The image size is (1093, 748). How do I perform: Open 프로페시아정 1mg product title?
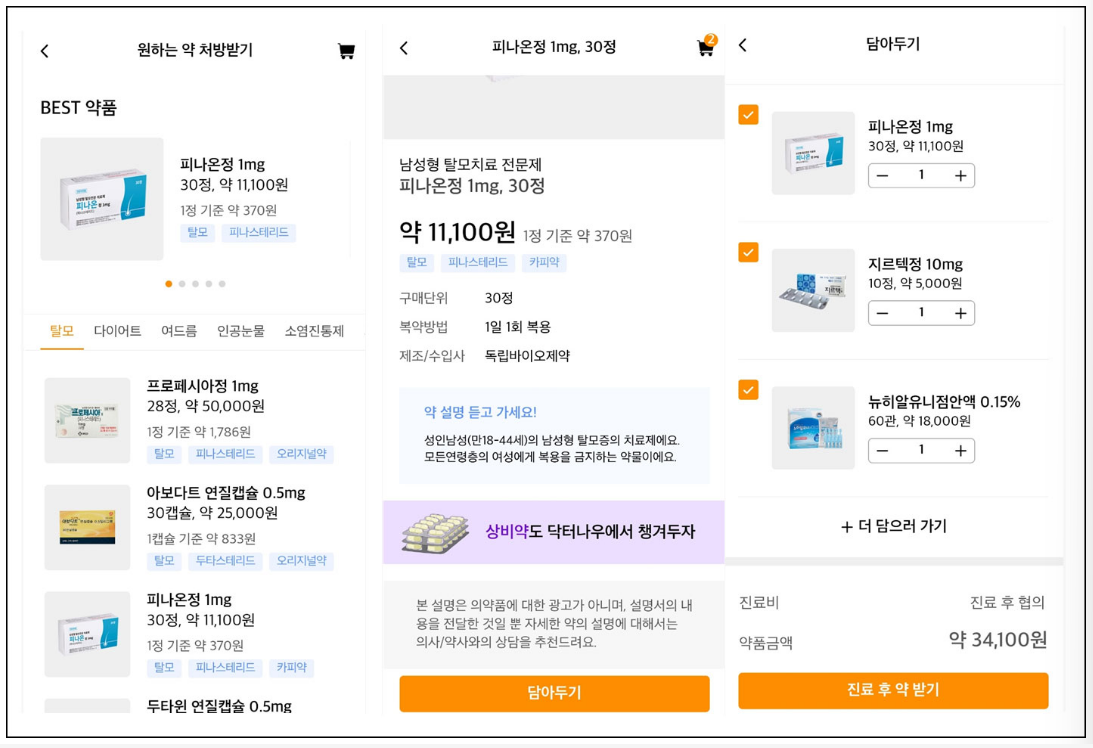click(202, 386)
